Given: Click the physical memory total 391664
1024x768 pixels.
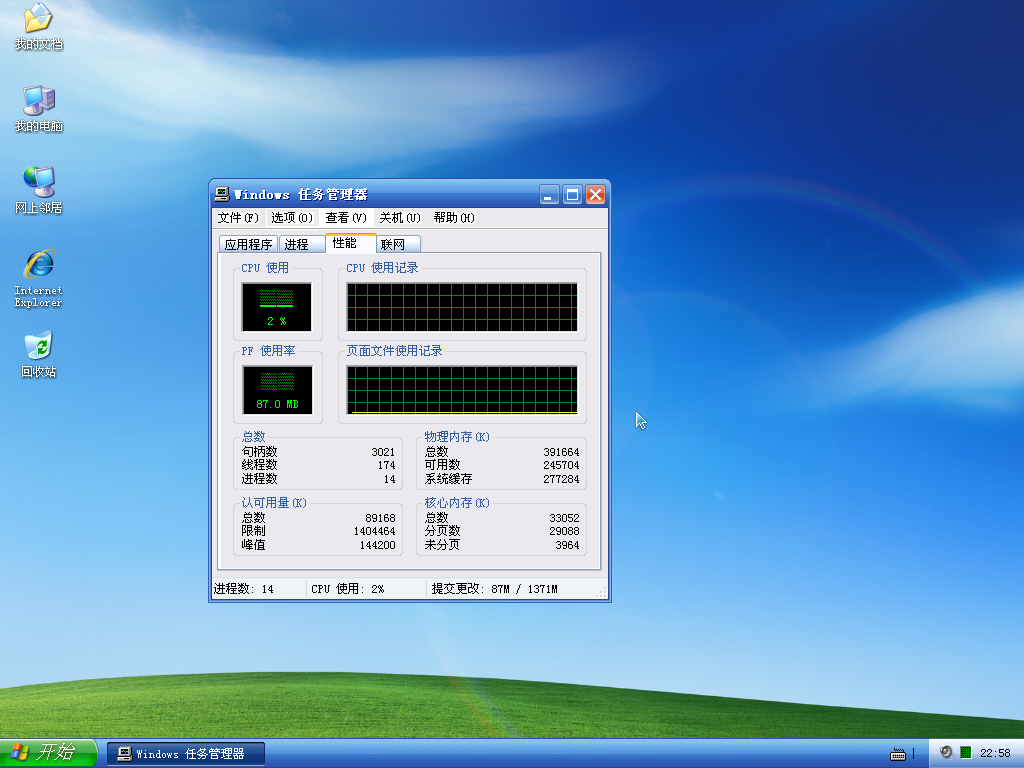Looking at the screenshot, I should pos(561,452).
